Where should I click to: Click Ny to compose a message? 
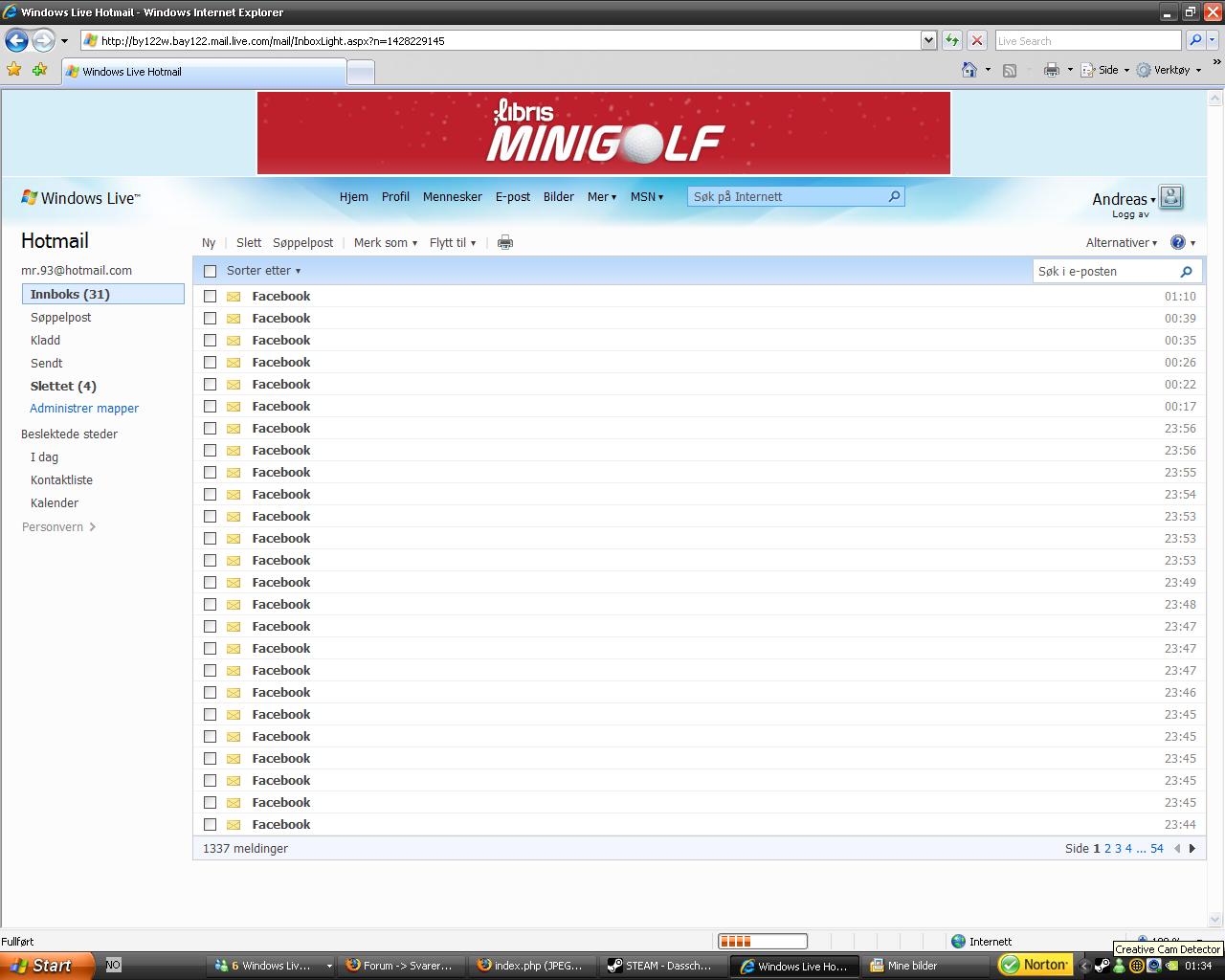tap(209, 243)
